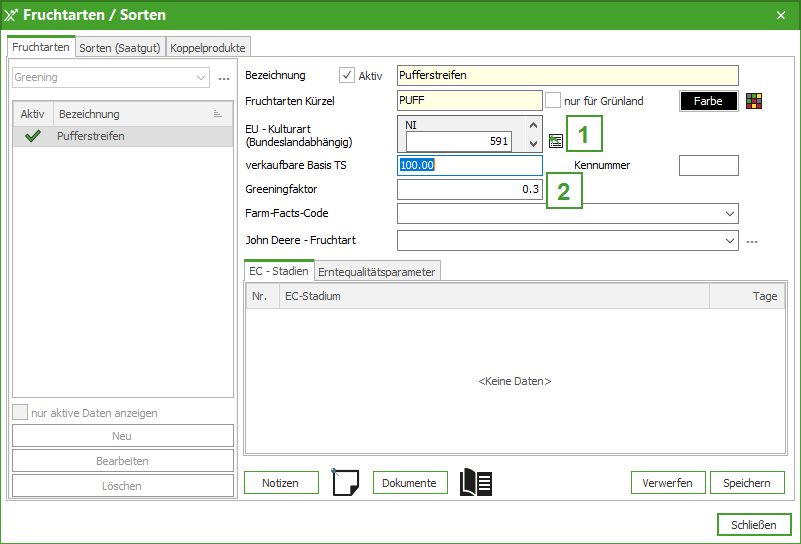Screen dimensions: 801x544
Task: Click the color palette grid icon
Action: tap(755, 101)
